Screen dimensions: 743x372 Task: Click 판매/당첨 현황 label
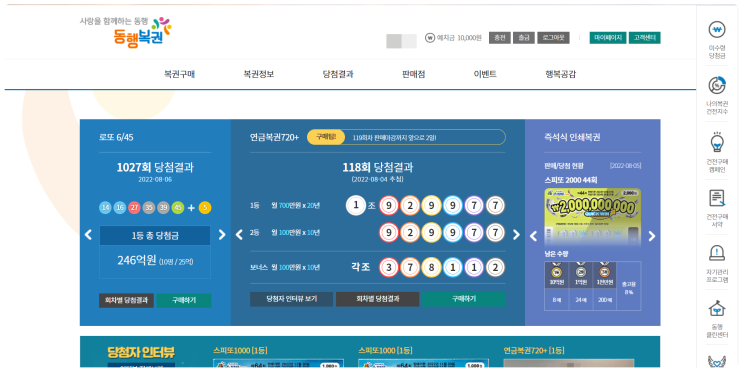[564, 166]
